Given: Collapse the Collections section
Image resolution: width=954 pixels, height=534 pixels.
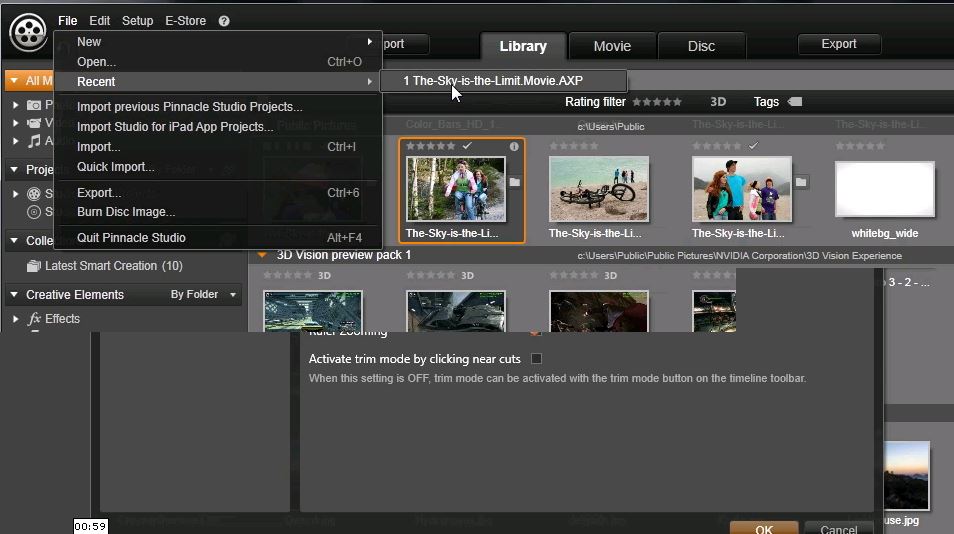Looking at the screenshot, I should click(x=14, y=240).
